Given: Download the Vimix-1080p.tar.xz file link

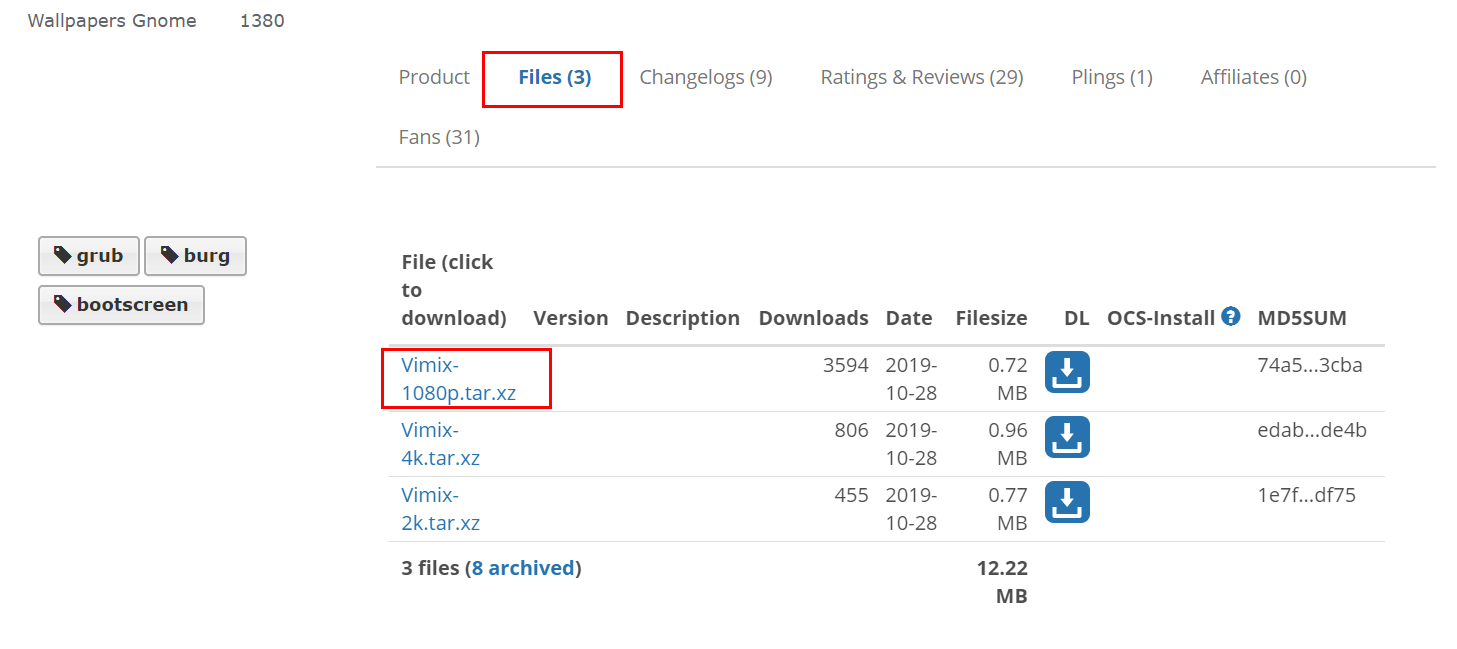Looking at the screenshot, I should pyautogui.click(x=458, y=379).
